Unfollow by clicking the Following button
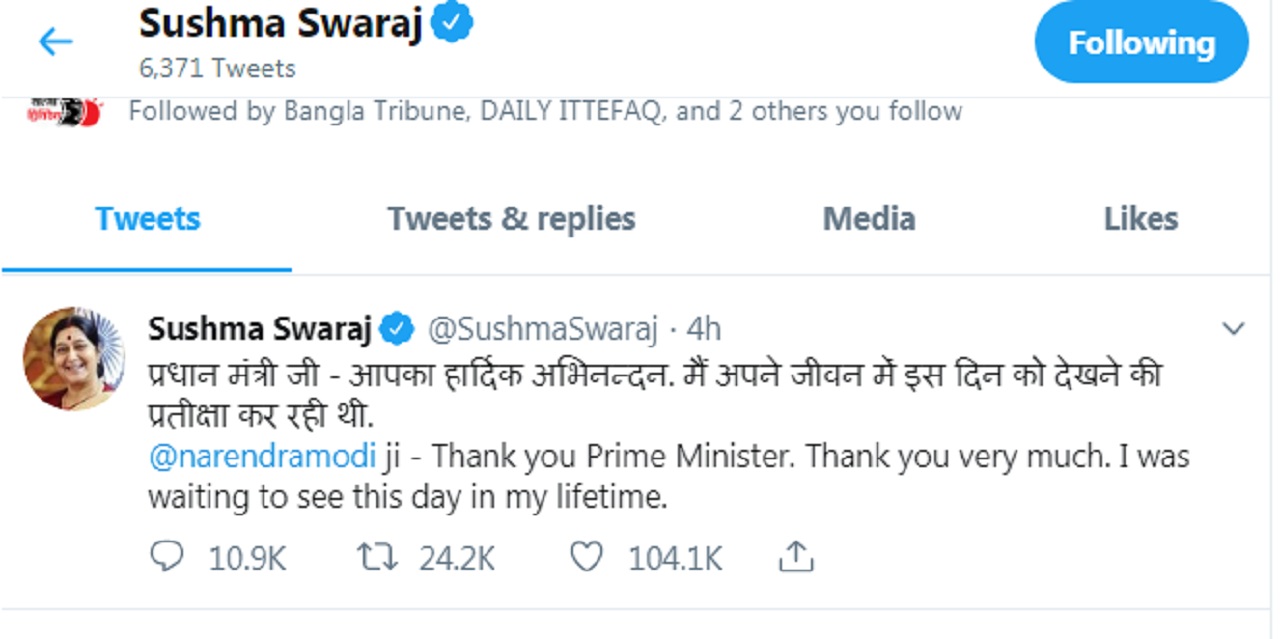This screenshot has height=639, width=1280. pyautogui.click(x=1141, y=43)
